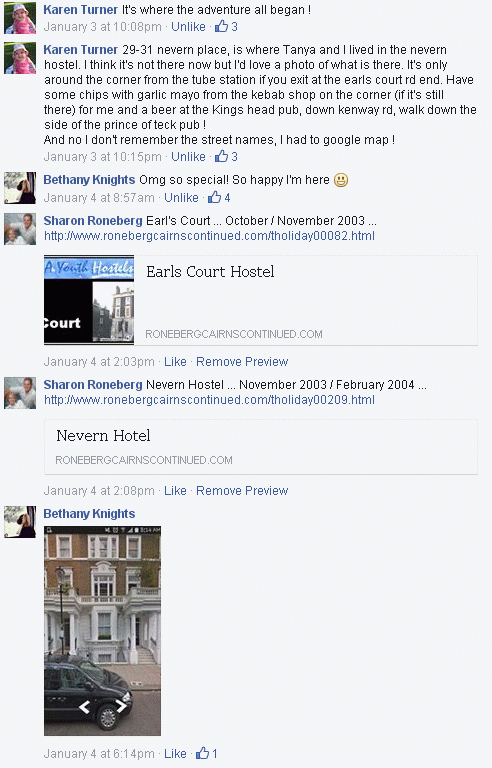
Task: Click thumbs-up icon on Bethany's photo comment
Action: pyautogui.click(x=202, y=753)
